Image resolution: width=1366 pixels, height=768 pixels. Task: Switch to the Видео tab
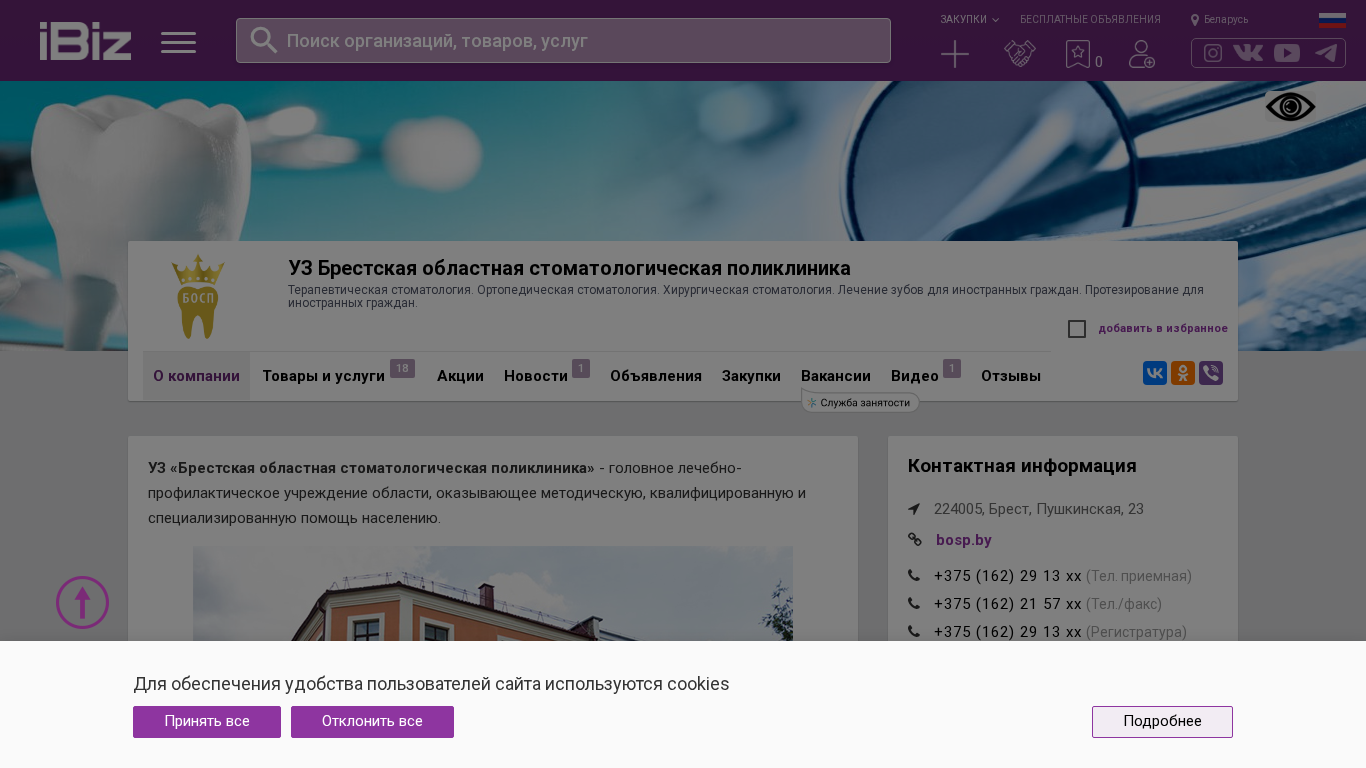915,376
